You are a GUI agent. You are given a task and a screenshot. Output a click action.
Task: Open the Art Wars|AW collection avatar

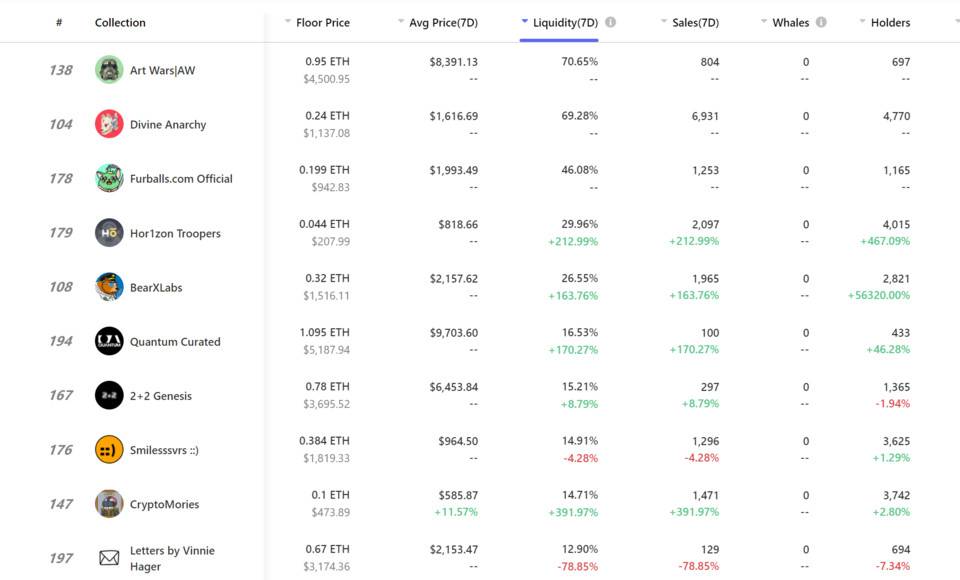point(109,70)
